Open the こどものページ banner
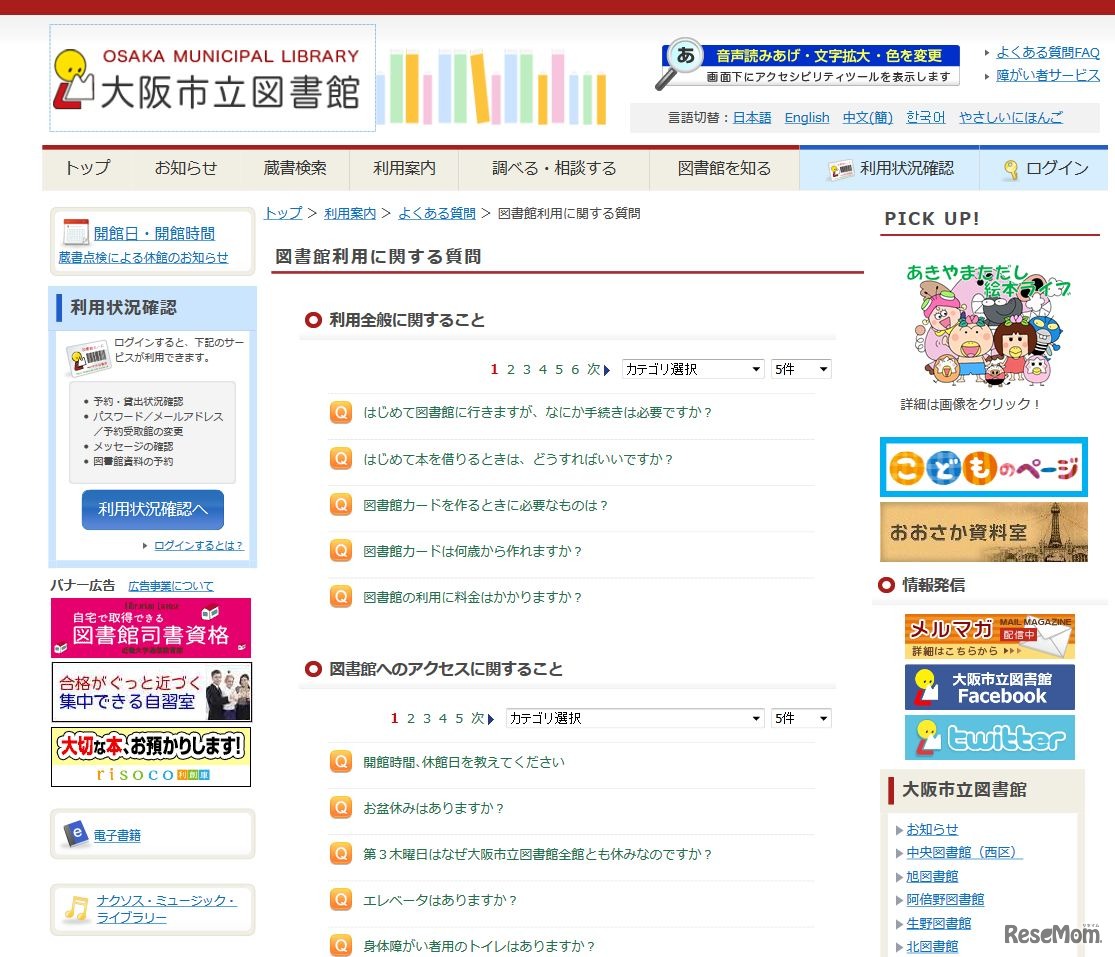The height and width of the screenshot is (957, 1115). pyautogui.click(x=983, y=467)
